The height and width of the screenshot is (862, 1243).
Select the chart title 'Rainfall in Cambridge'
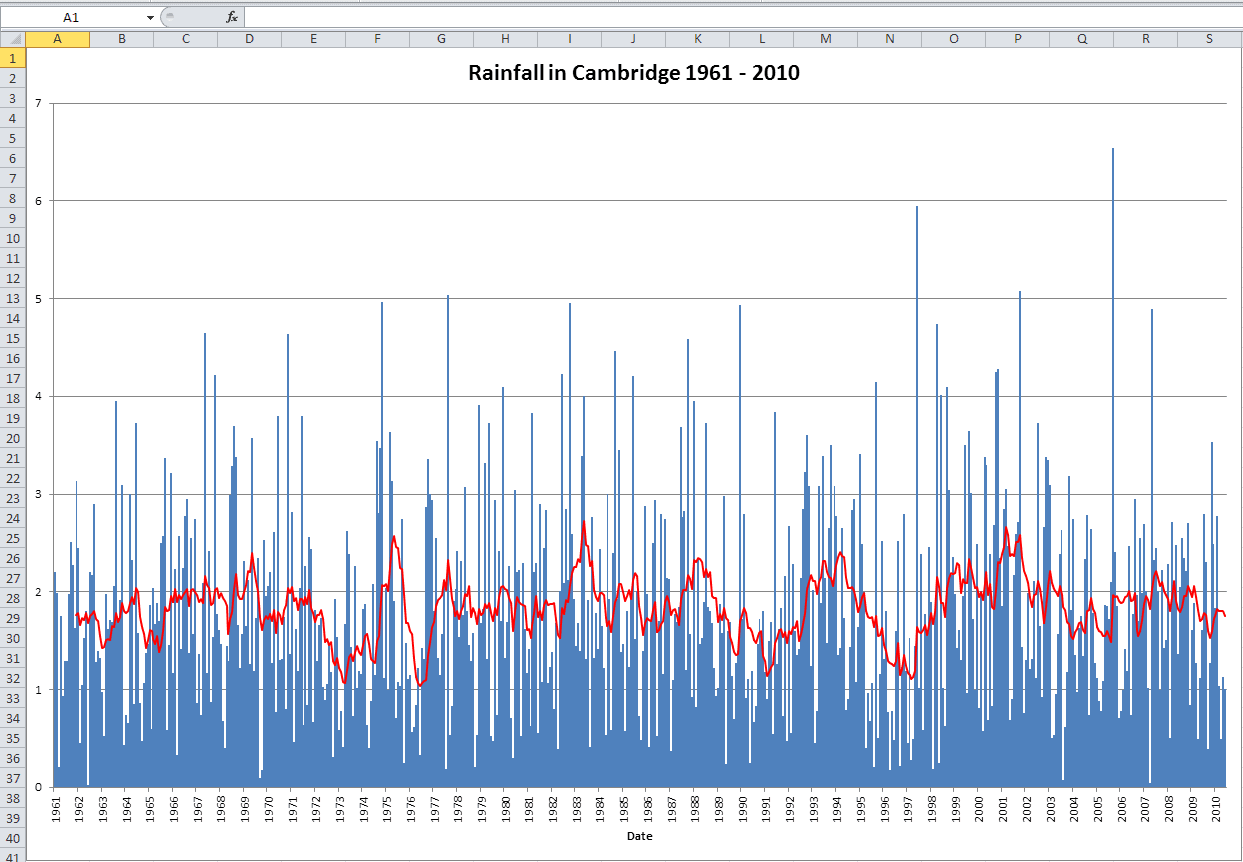634,73
